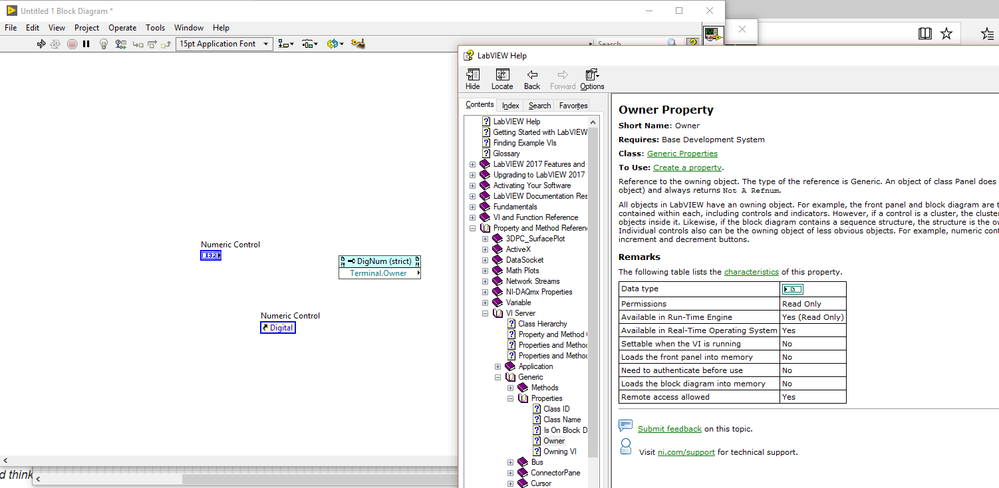Select the Glossary help topic
Viewport: 999px width, 488px height.
[x=507, y=154]
